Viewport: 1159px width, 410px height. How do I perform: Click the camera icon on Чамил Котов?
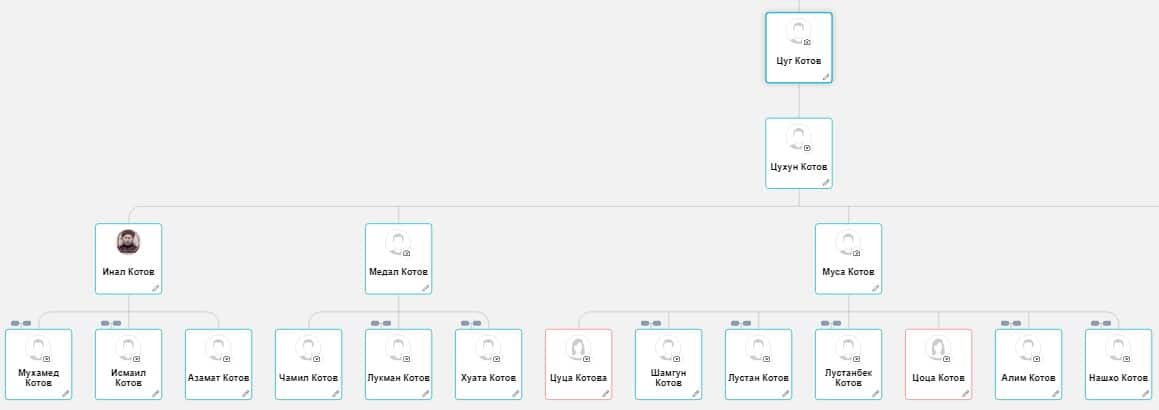coord(317,358)
